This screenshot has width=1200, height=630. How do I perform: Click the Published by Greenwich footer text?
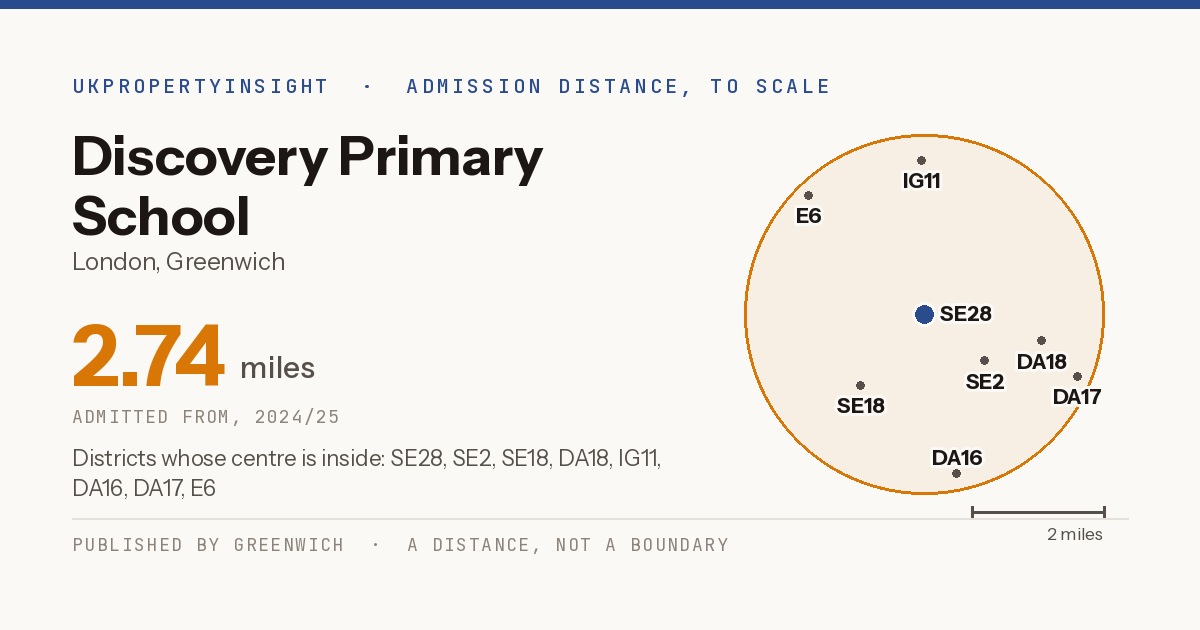pyautogui.click(x=208, y=545)
